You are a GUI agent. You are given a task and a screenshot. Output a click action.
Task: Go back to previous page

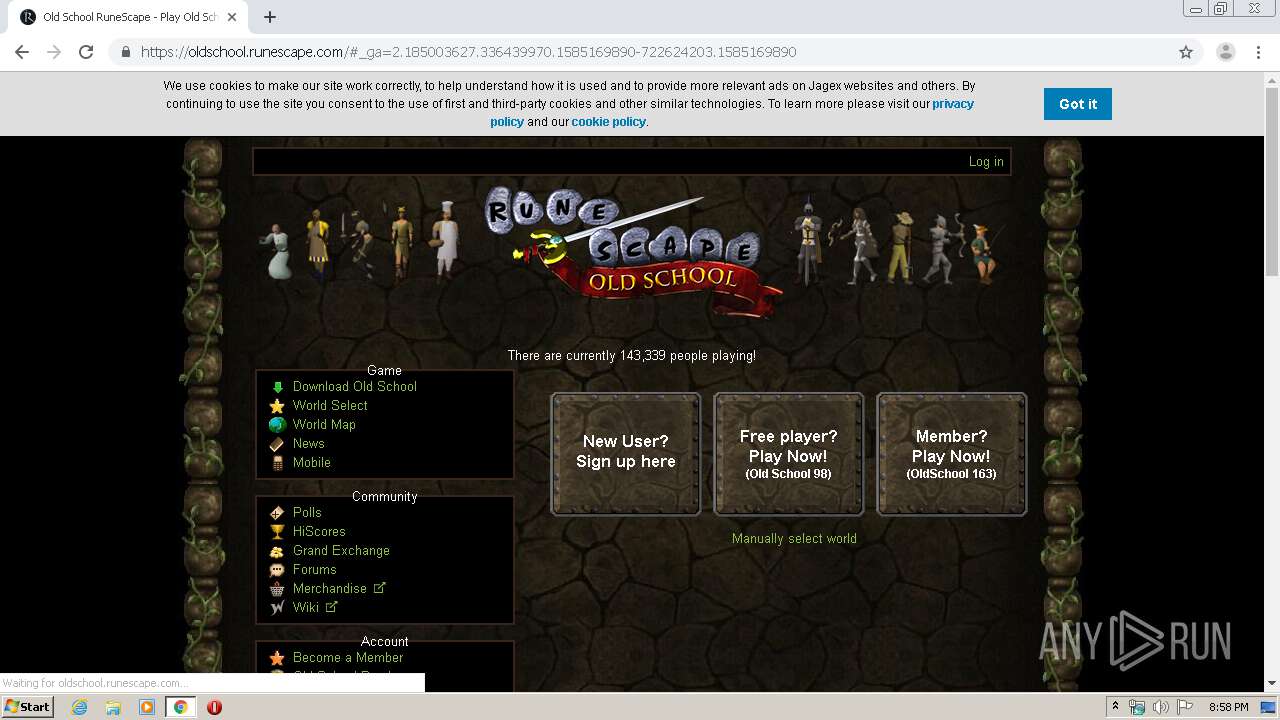(22, 52)
